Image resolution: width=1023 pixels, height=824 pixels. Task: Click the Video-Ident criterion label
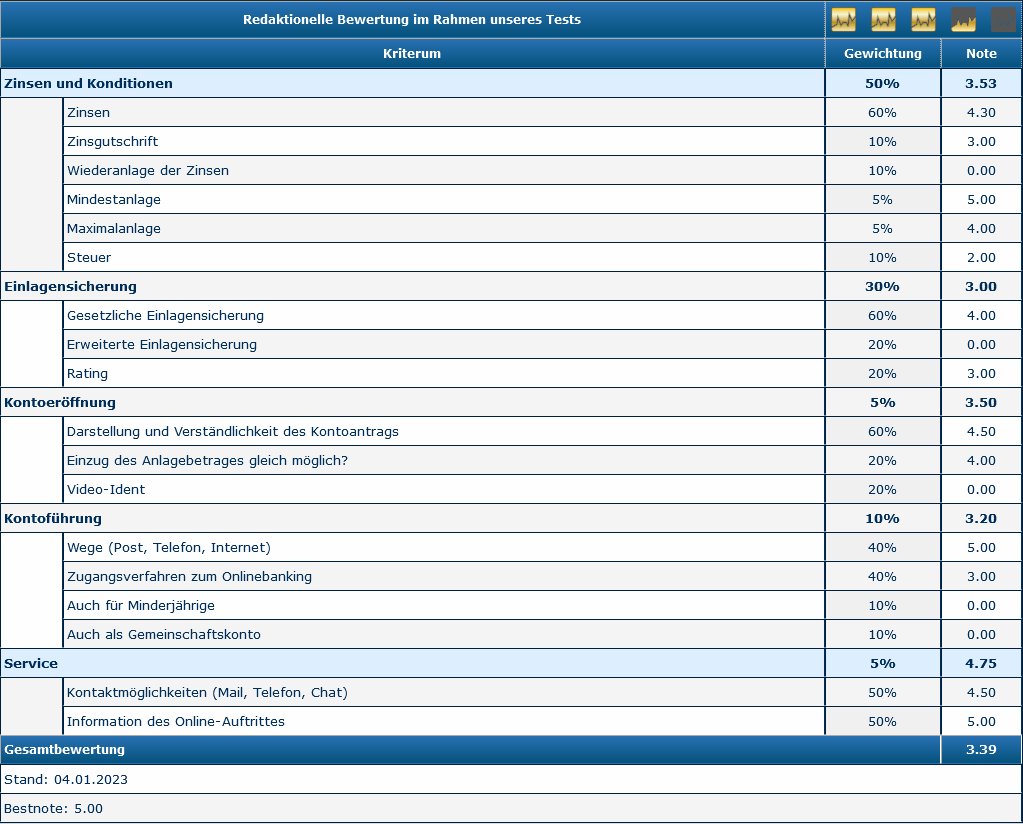(x=106, y=489)
